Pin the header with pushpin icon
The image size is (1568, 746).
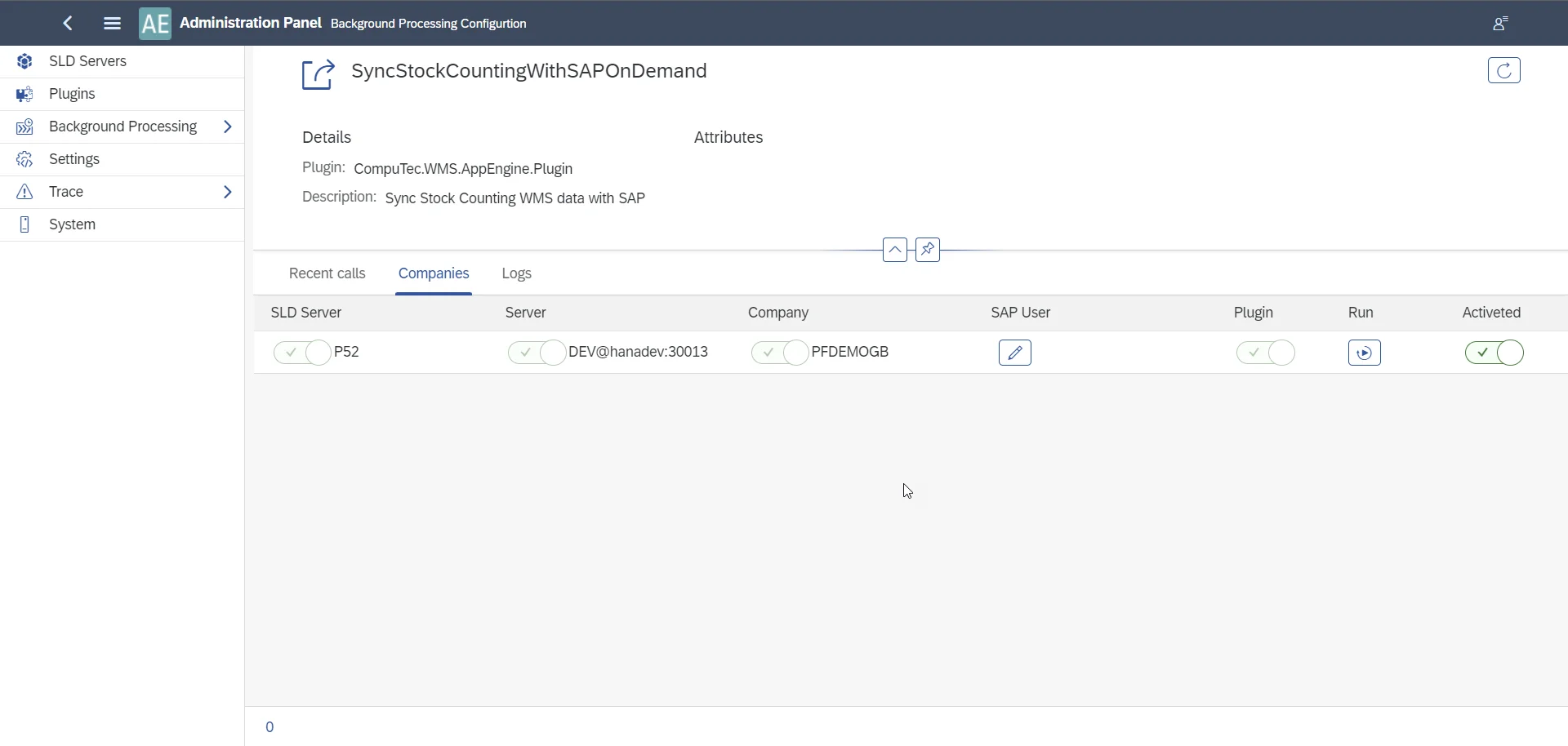(x=928, y=250)
